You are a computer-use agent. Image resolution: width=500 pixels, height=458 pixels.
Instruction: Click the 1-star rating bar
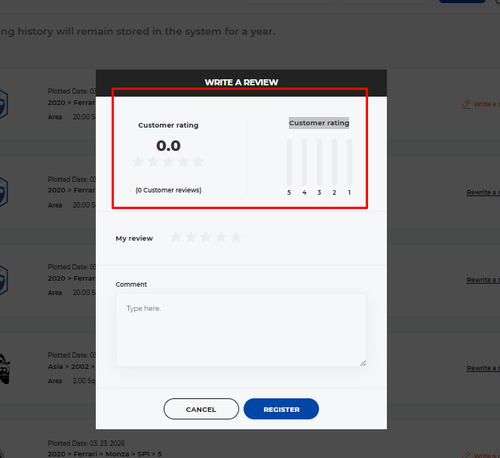(x=349, y=162)
